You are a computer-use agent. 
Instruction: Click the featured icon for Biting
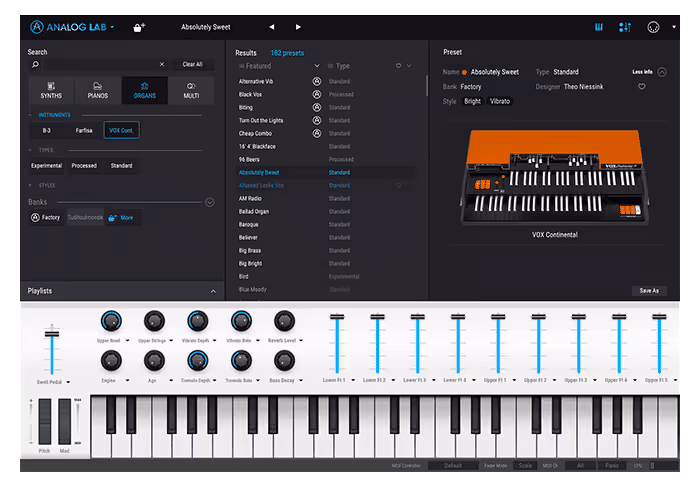pos(317,107)
